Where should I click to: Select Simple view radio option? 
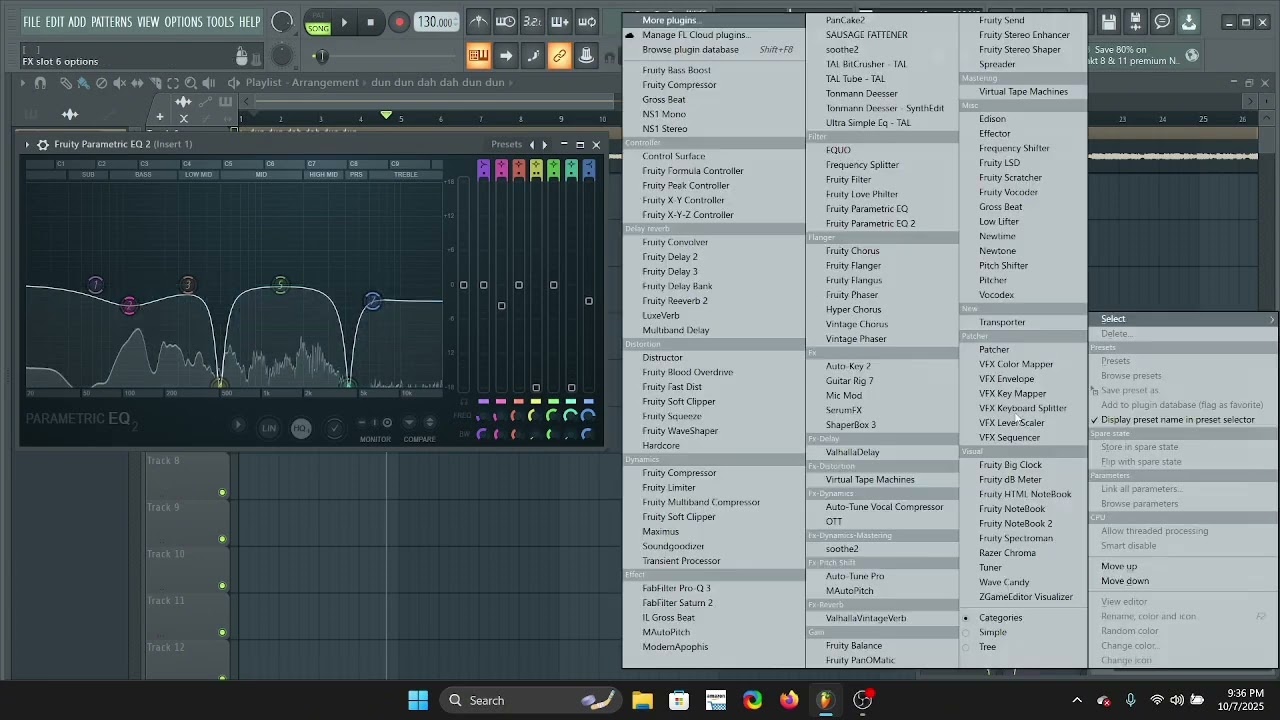[x=993, y=633]
